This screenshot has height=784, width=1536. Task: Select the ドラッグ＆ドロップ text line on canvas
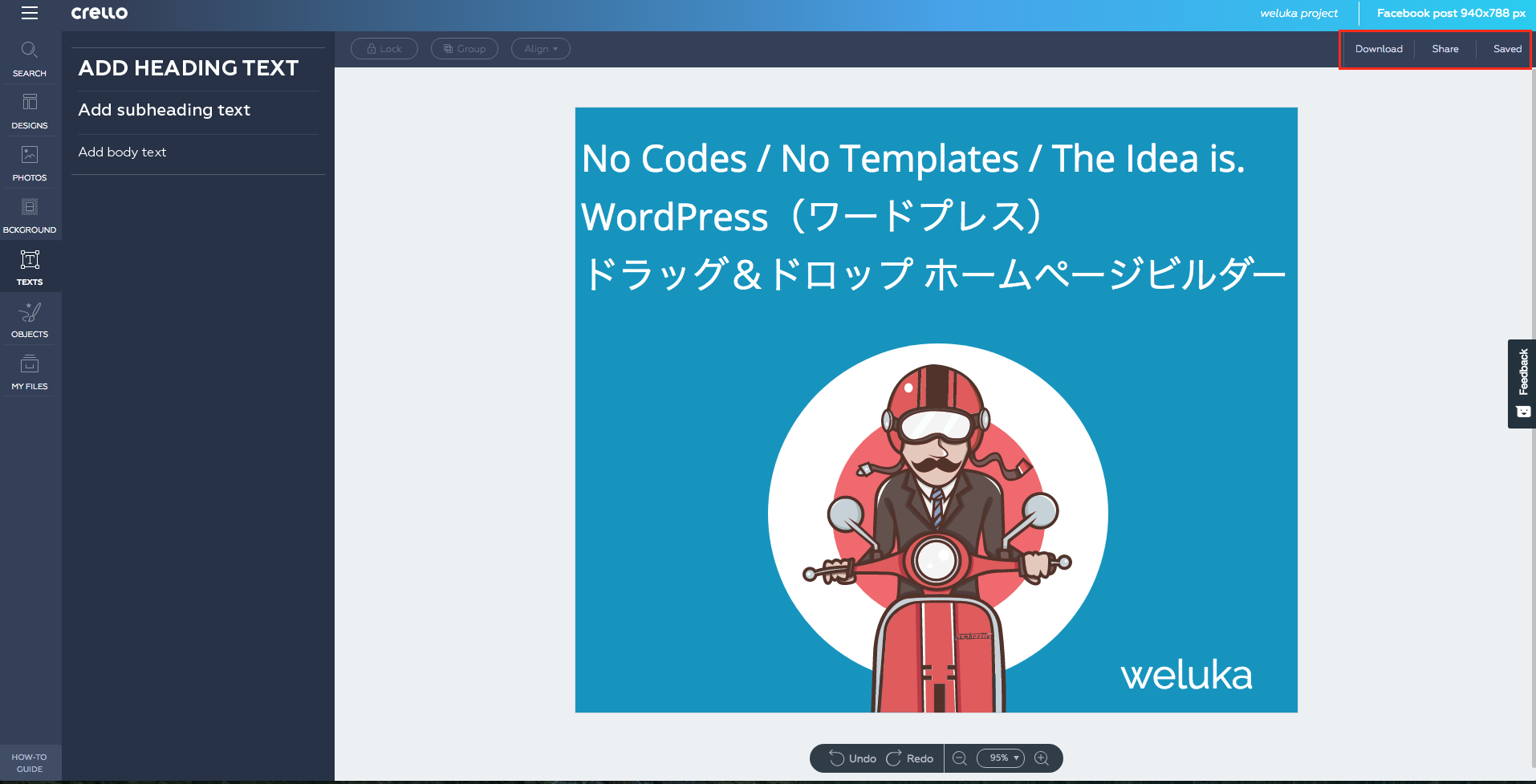pyautogui.click(x=934, y=274)
